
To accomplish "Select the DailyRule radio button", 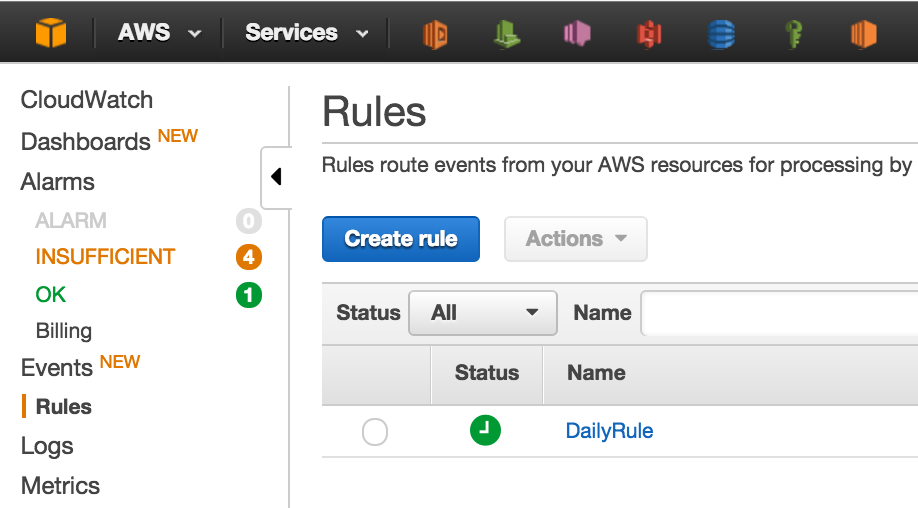I will tap(375, 432).
